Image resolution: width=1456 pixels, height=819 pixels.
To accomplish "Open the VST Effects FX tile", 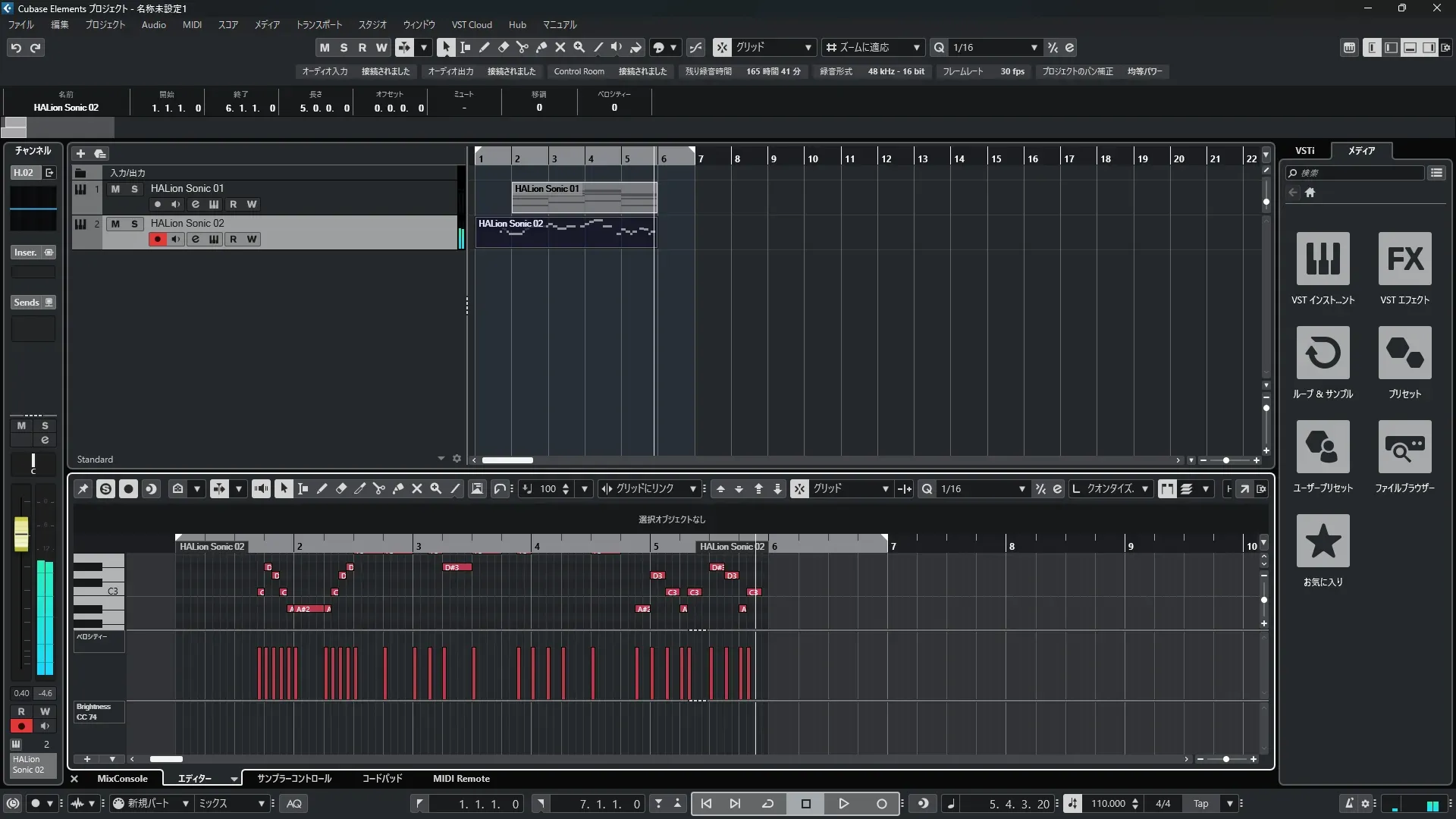I will 1404,259.
